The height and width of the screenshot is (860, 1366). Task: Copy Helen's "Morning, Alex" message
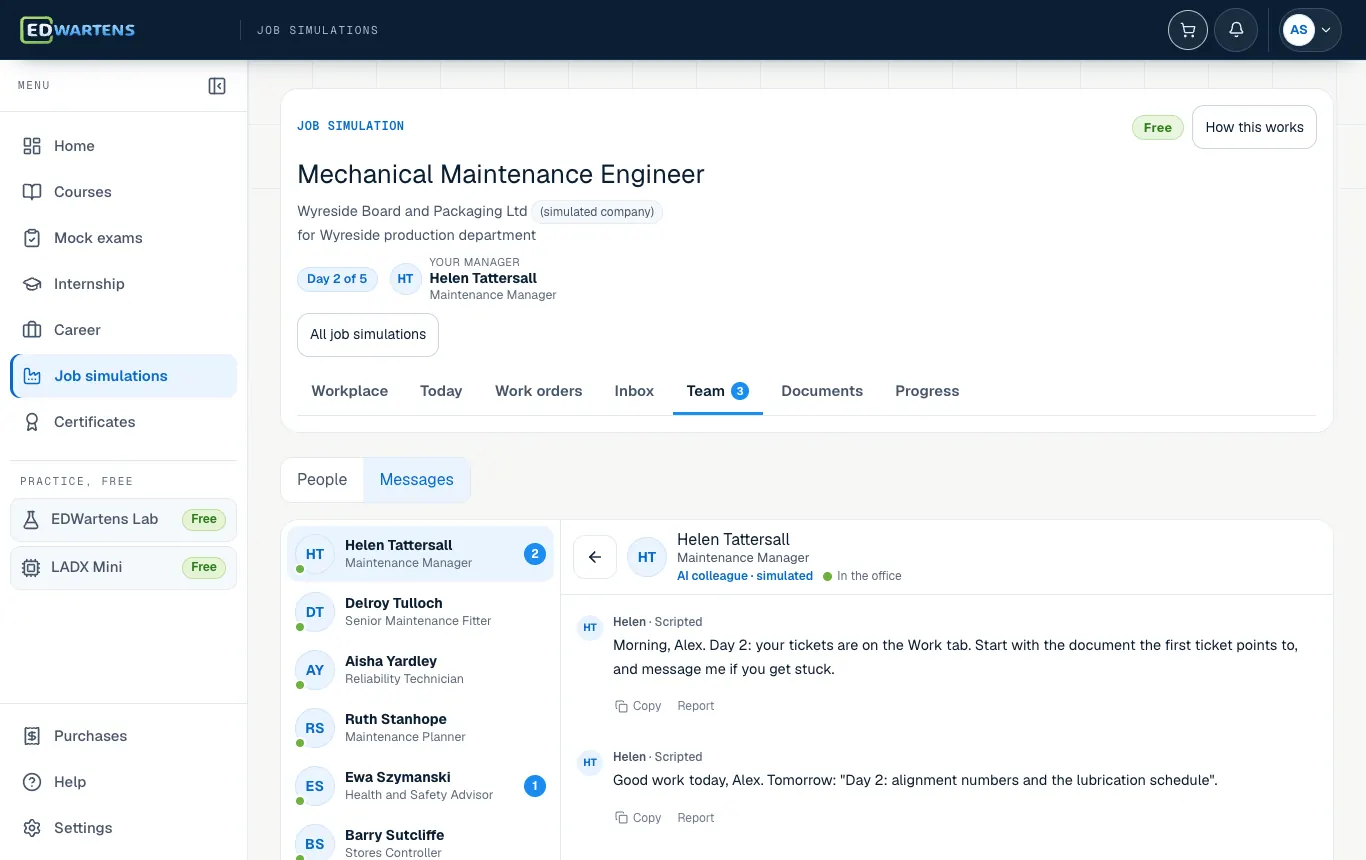[638, 706]
